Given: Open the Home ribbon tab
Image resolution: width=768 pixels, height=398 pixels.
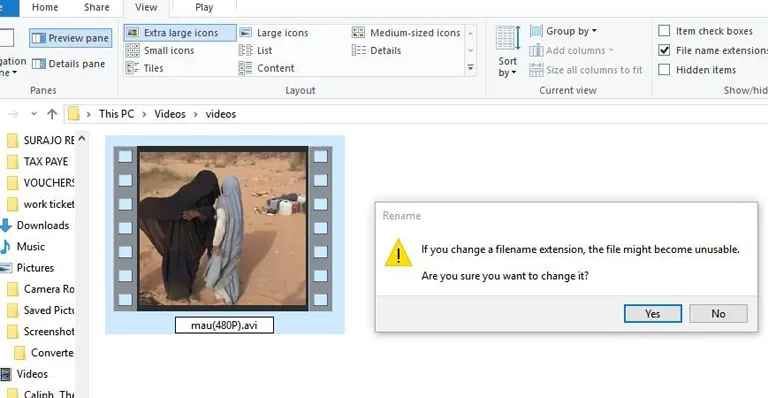Looking at the screenshot, I should [x=45, y=7].
